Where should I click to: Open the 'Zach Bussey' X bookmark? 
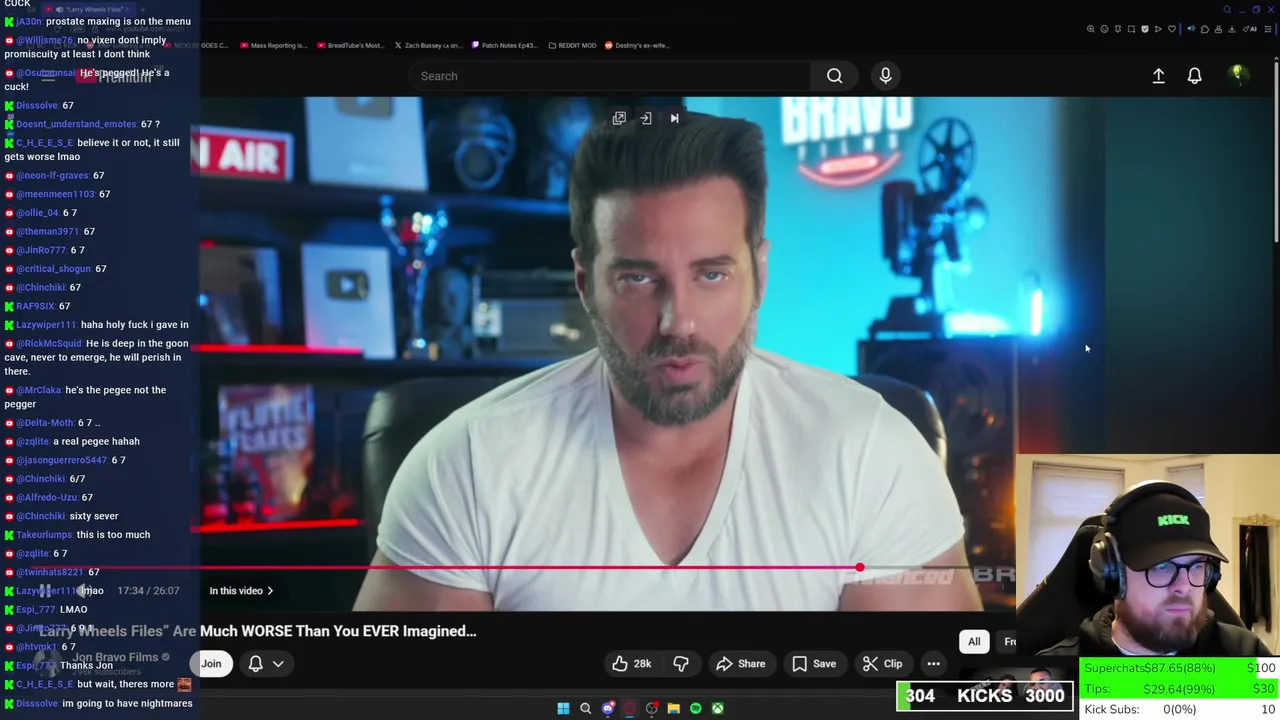point(428,45)
